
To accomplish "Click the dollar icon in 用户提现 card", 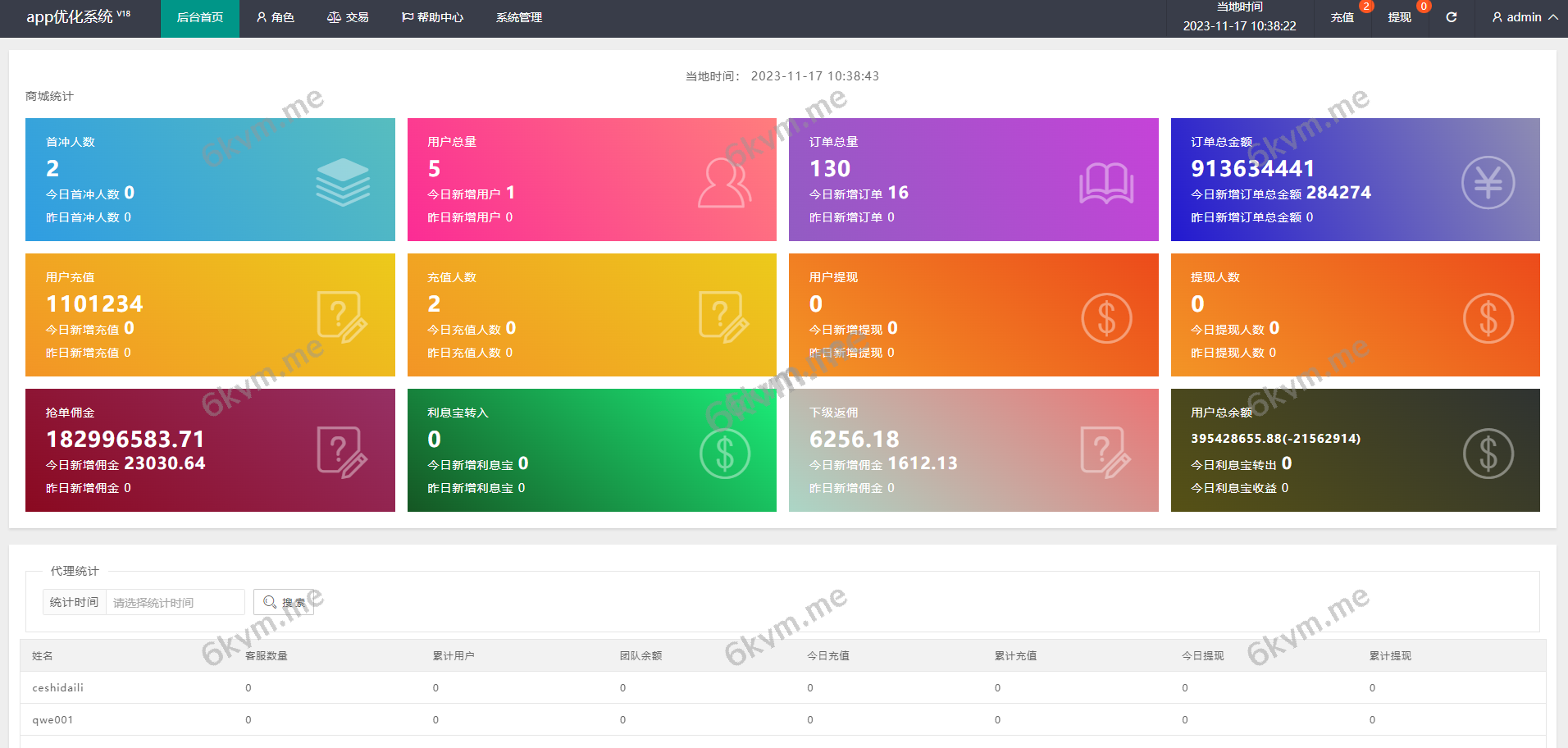I will point(1106,318).
